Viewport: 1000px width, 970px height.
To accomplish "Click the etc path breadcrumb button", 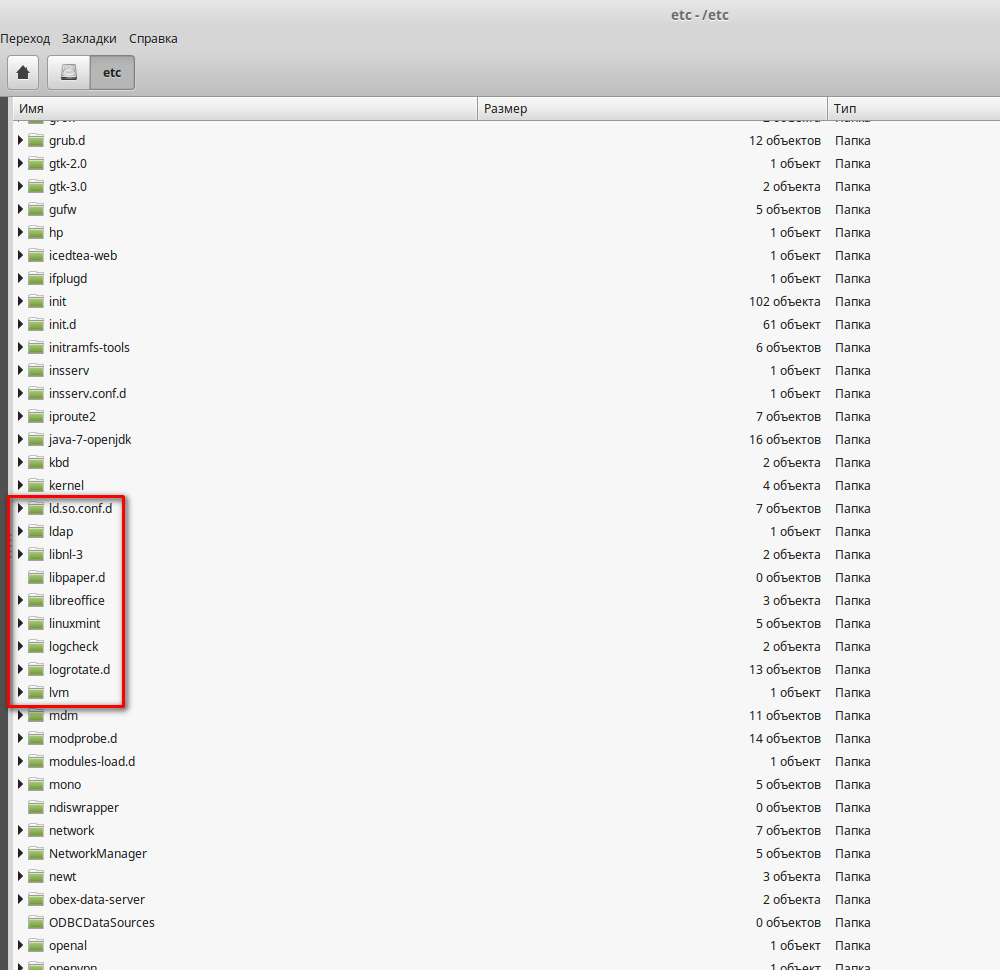I will 112,73.
